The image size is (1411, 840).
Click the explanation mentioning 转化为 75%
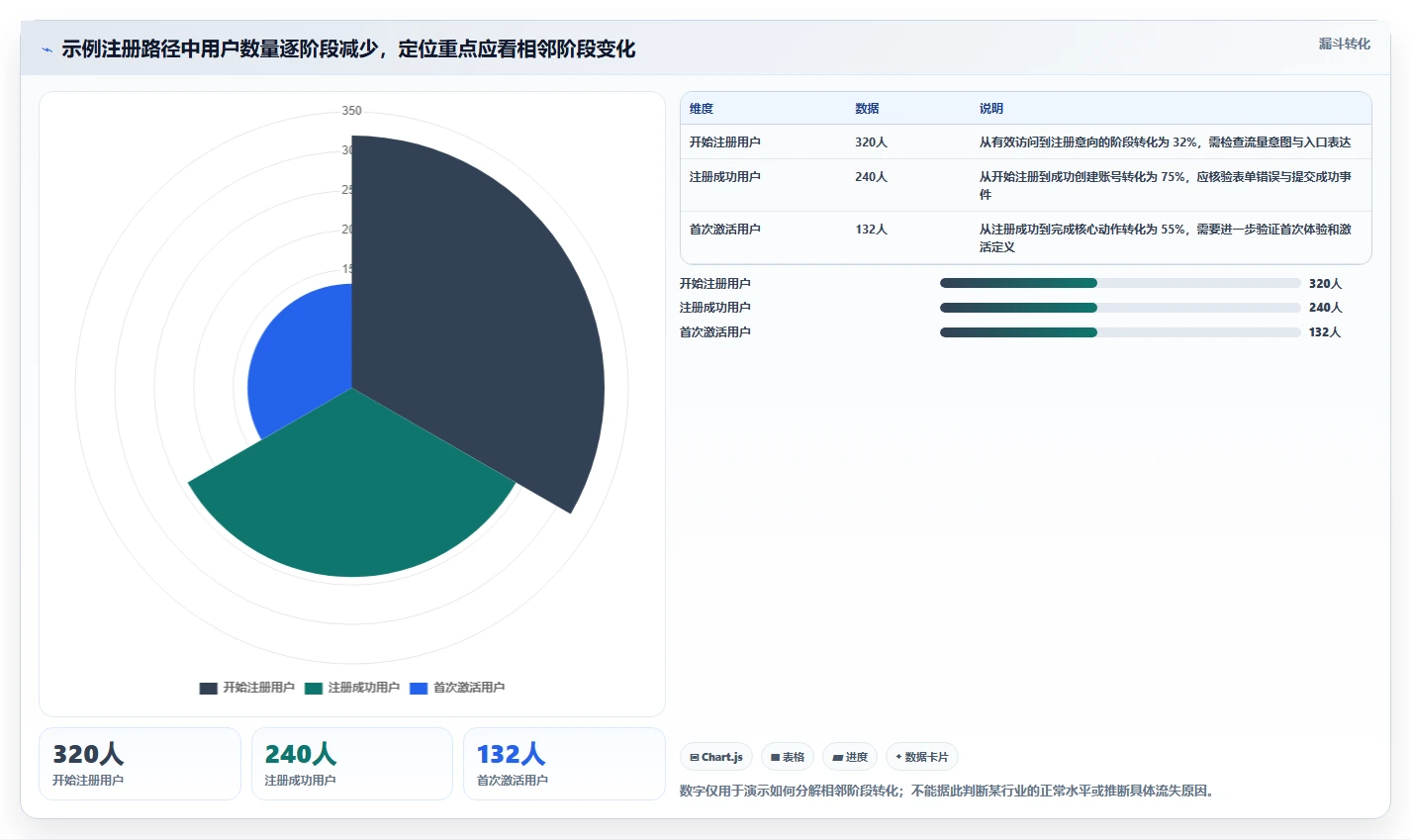(x=1166, y=186)
